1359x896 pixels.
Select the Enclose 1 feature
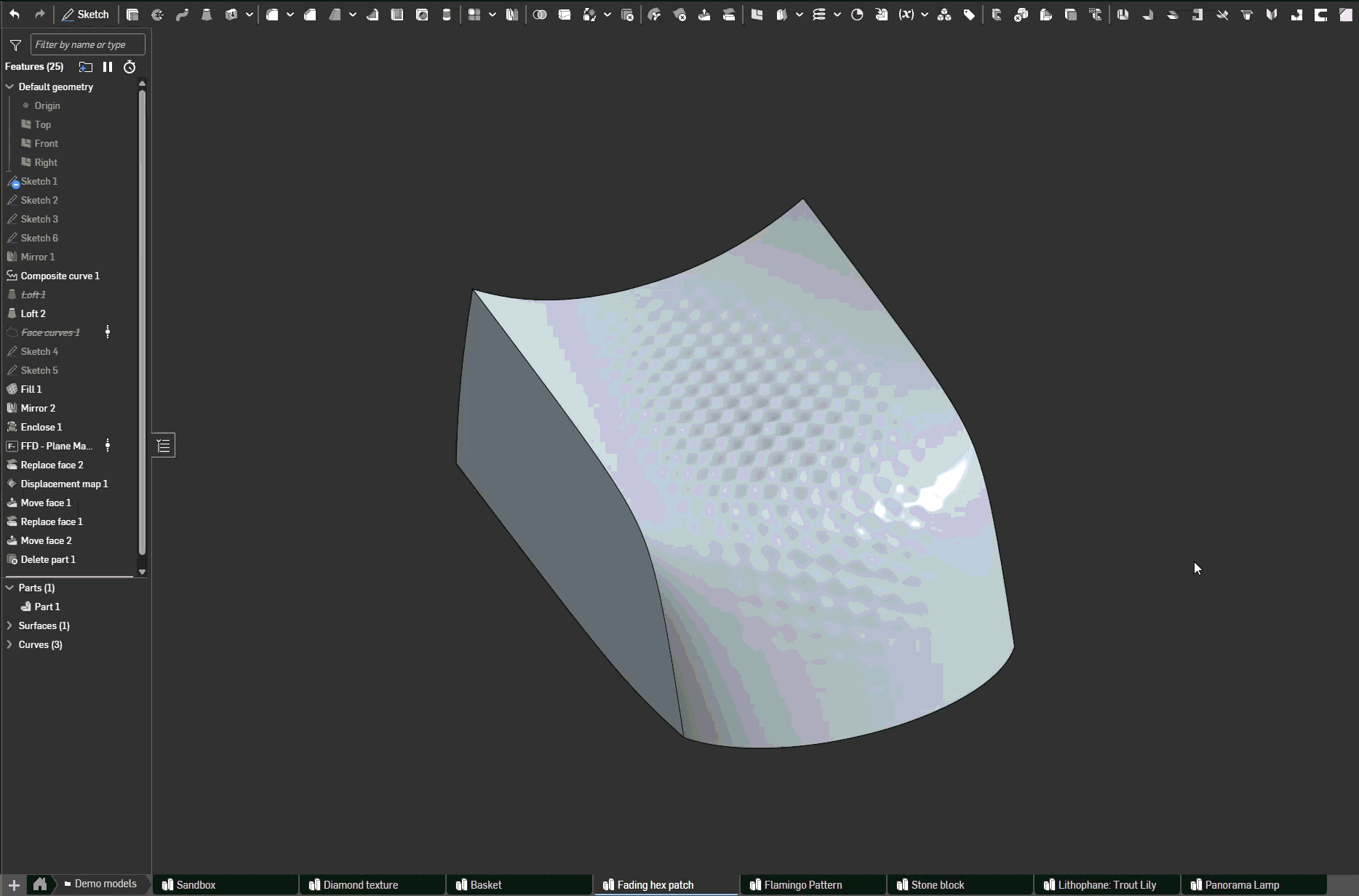(41, 427)
